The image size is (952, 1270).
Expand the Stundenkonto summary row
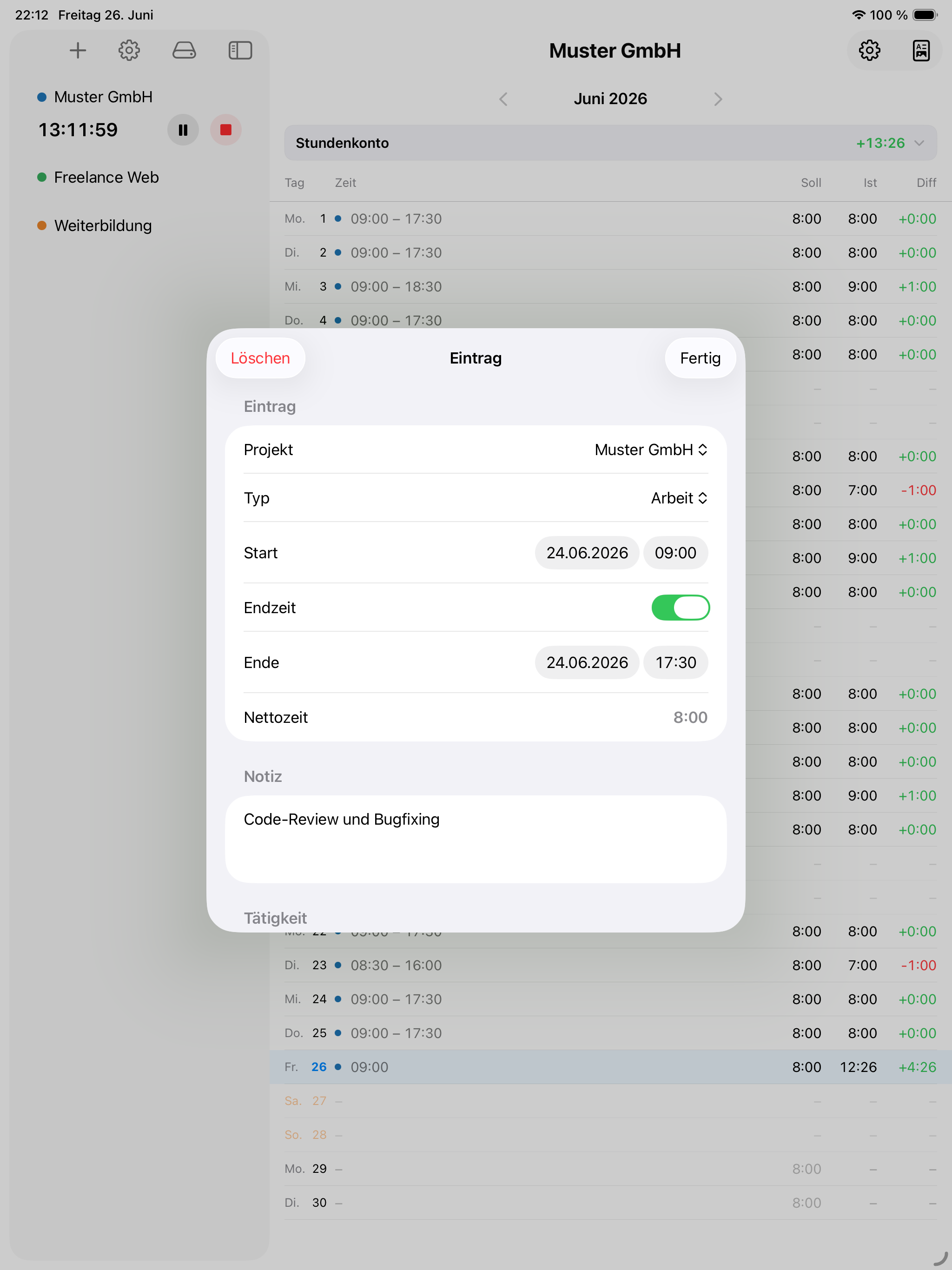[x=610, y=143]
